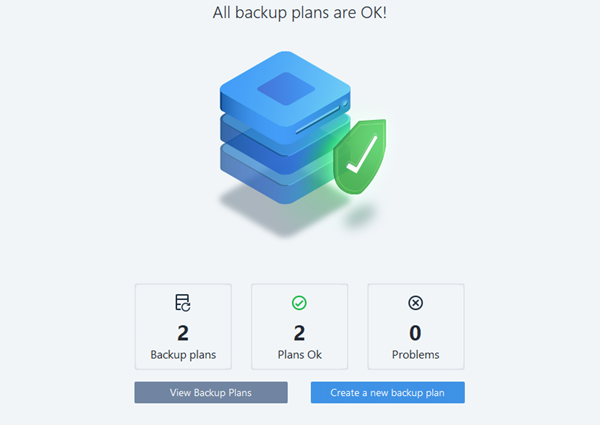Click the Backup plans list icon
The width and height of the screenshot is (600, 425).
tap(183, 303)
